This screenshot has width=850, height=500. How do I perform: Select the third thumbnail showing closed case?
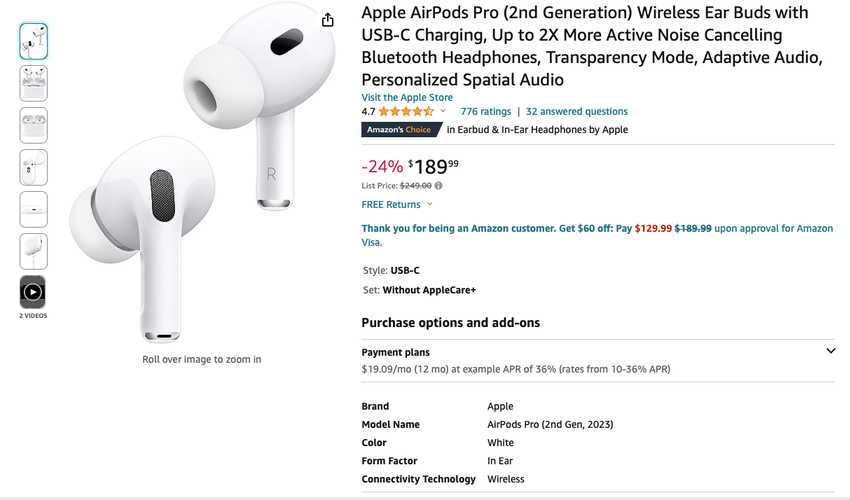[33, 125]
